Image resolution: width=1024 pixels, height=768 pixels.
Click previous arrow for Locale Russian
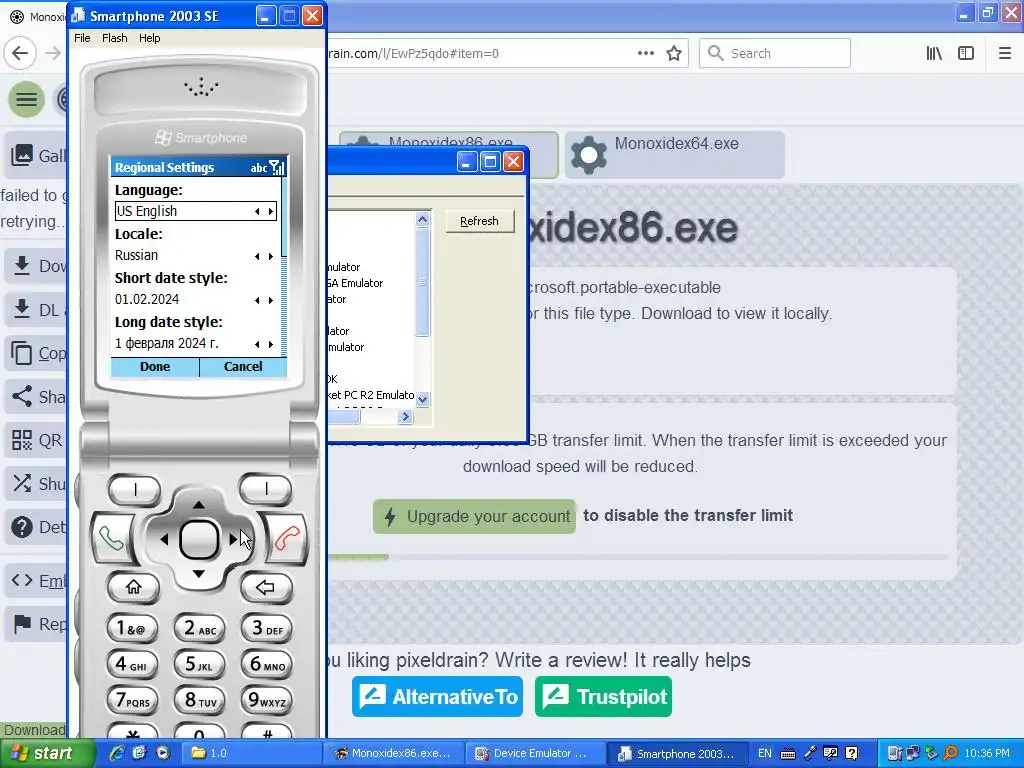(257, 256)
